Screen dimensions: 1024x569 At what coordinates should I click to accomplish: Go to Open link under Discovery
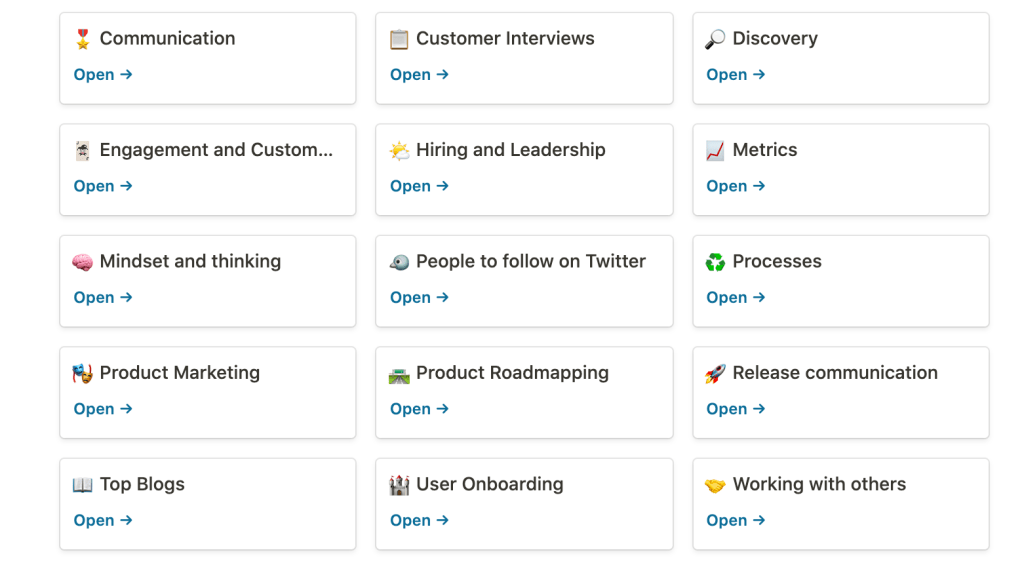(735, 75)
